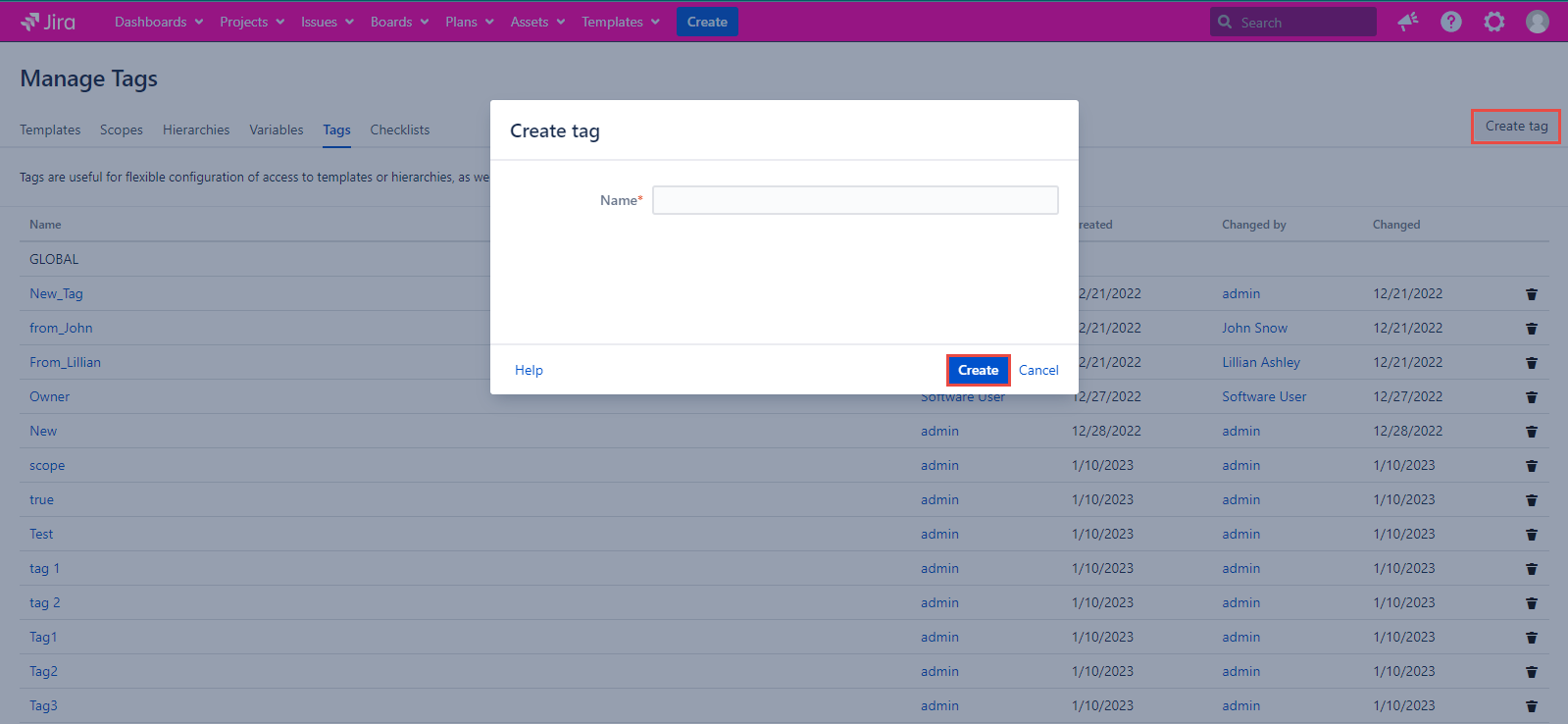Viewport: 1568px width, 724px height.
Task: Expand the Boards dropdown menu
Action: click(x=399, y=22)
